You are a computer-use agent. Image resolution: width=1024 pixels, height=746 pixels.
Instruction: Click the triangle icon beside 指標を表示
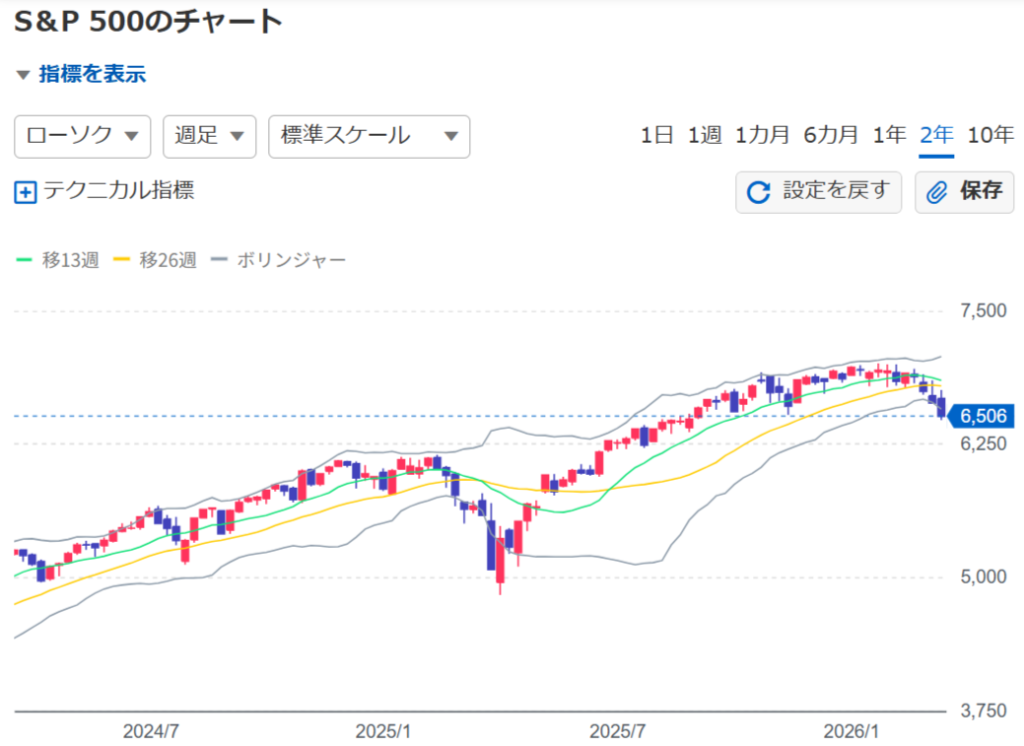tap(23, 74)
